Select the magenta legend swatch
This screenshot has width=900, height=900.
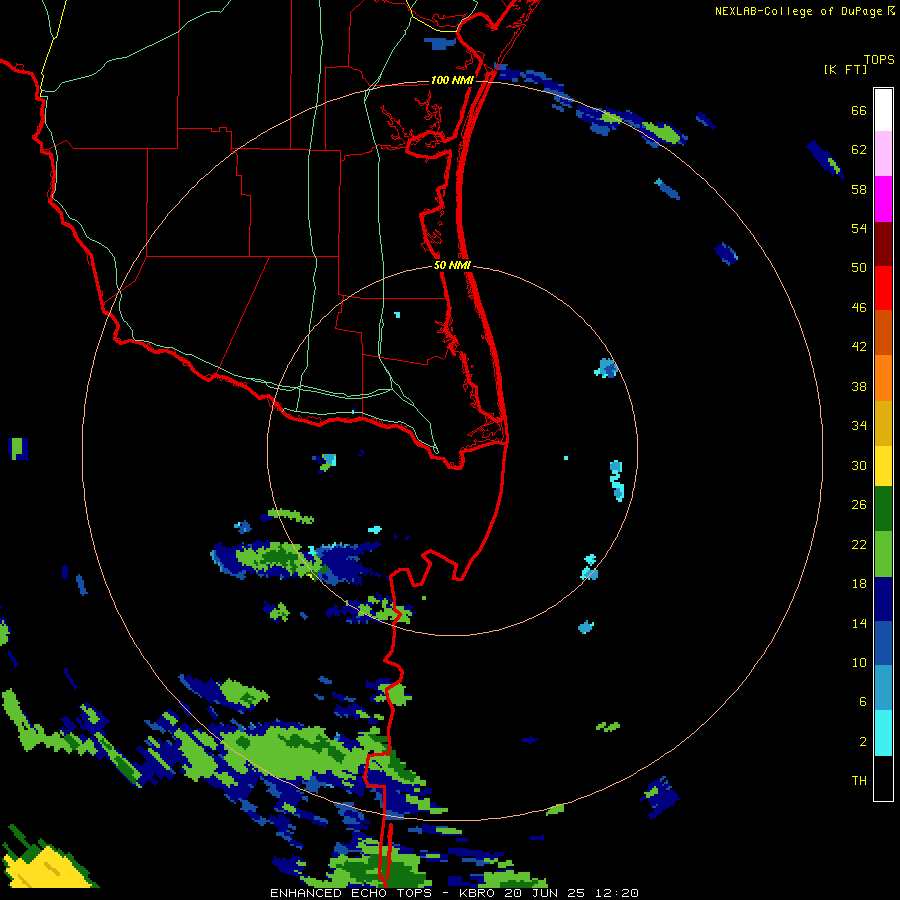click(883, 199)
